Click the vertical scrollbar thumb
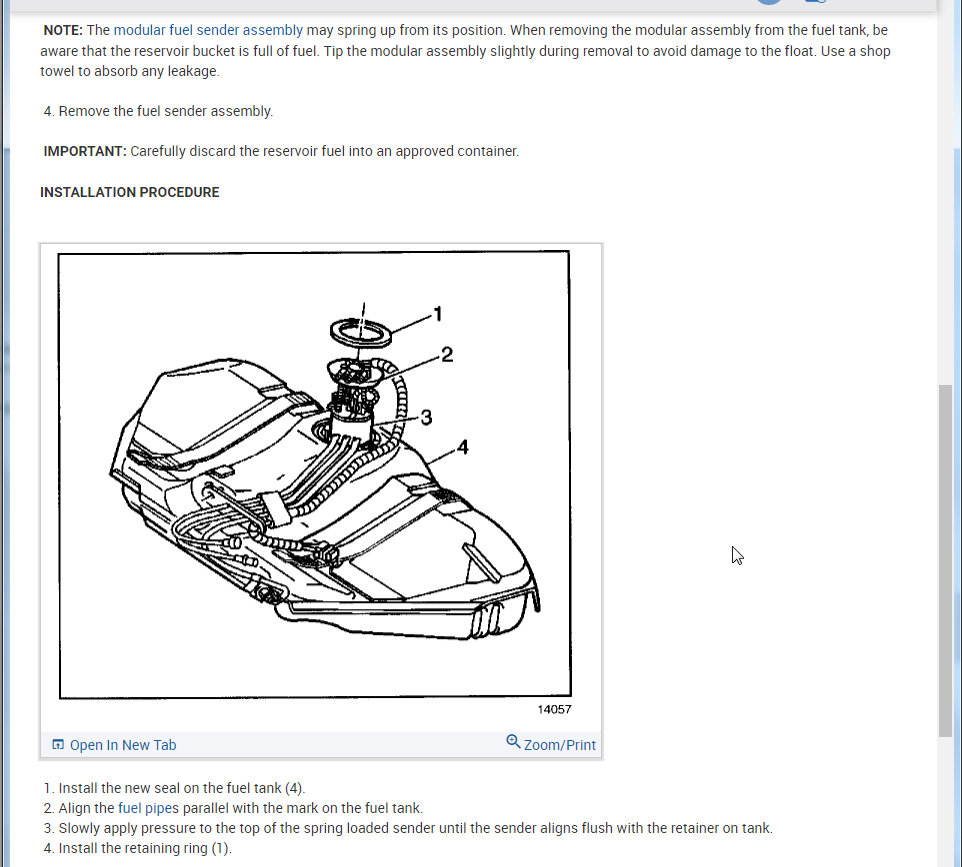The image size is (962, 867). 945,561
